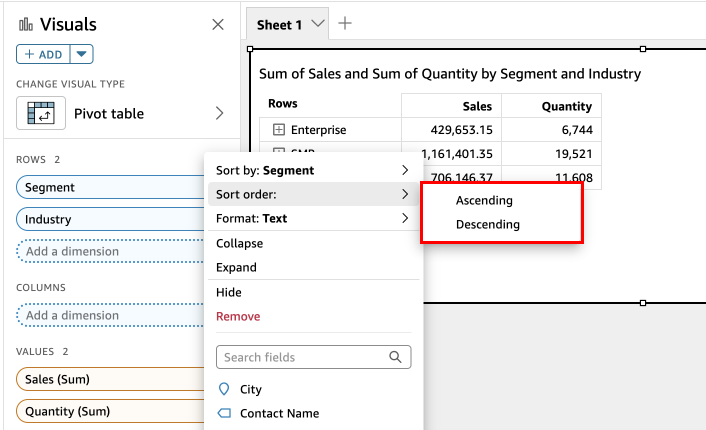
Task: Expand the Enterprise row plus icon
Action: tap(279, 130)
